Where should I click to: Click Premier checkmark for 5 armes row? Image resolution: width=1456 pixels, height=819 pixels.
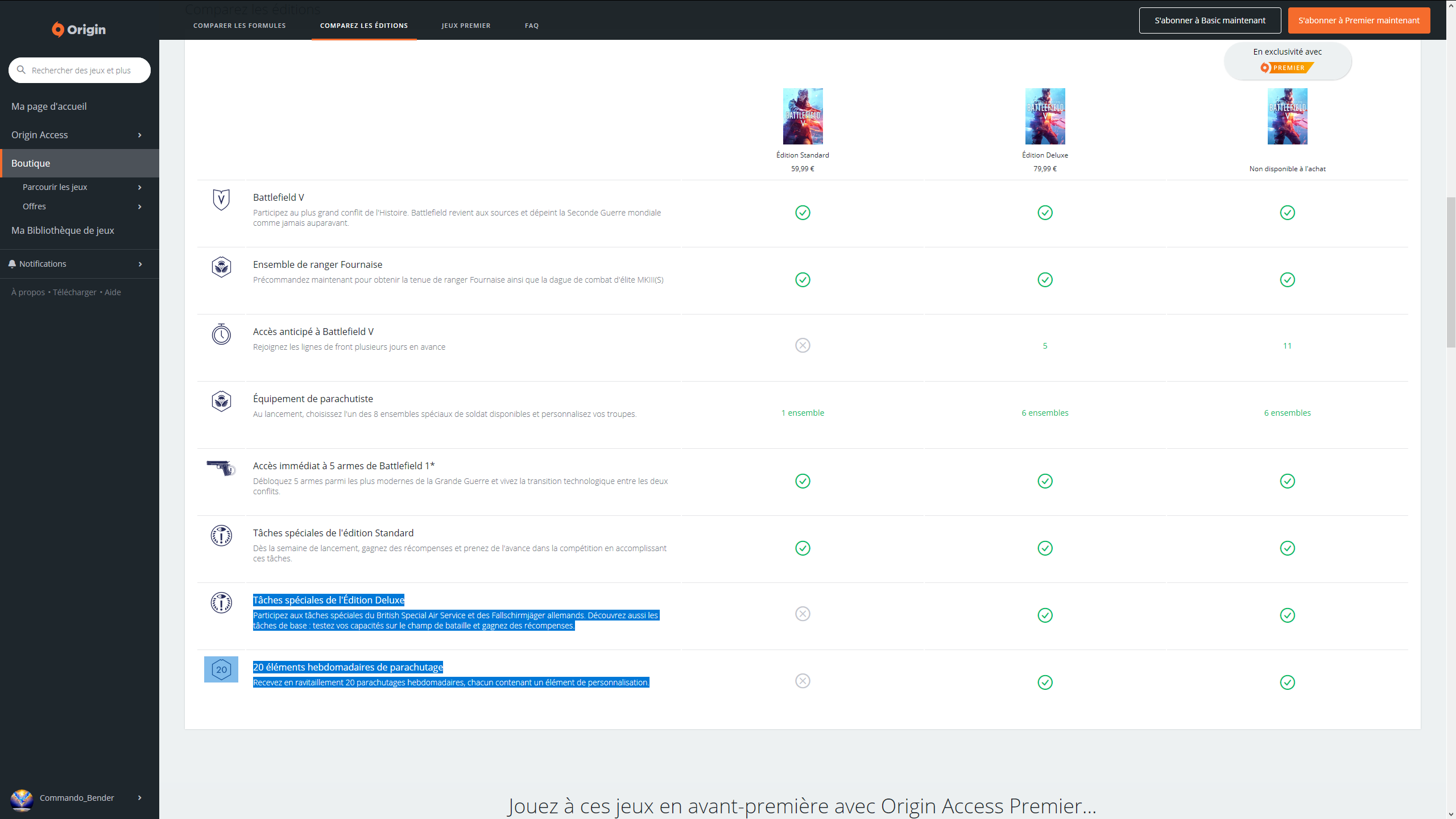pyautogui.click(x=1287, y=481)
